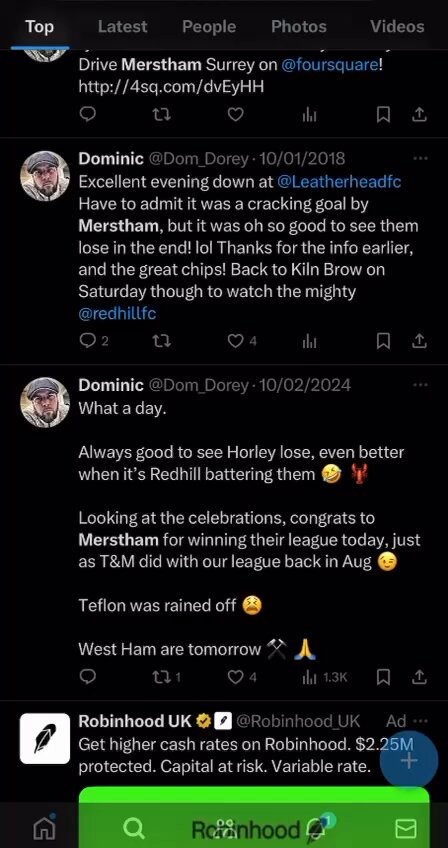
Task: Open the @Leatherheadfc mention link
Action: point(339,182)
